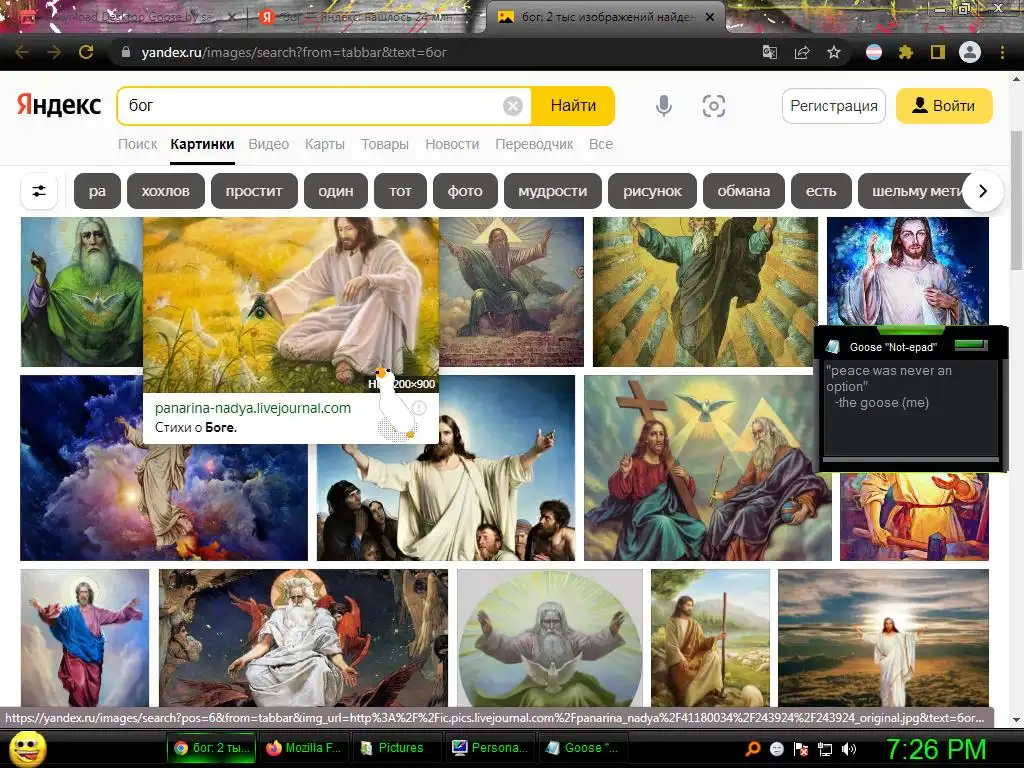Click the smiley start button
This screenshot has width=1024, height=768.
tap(27, 748)
